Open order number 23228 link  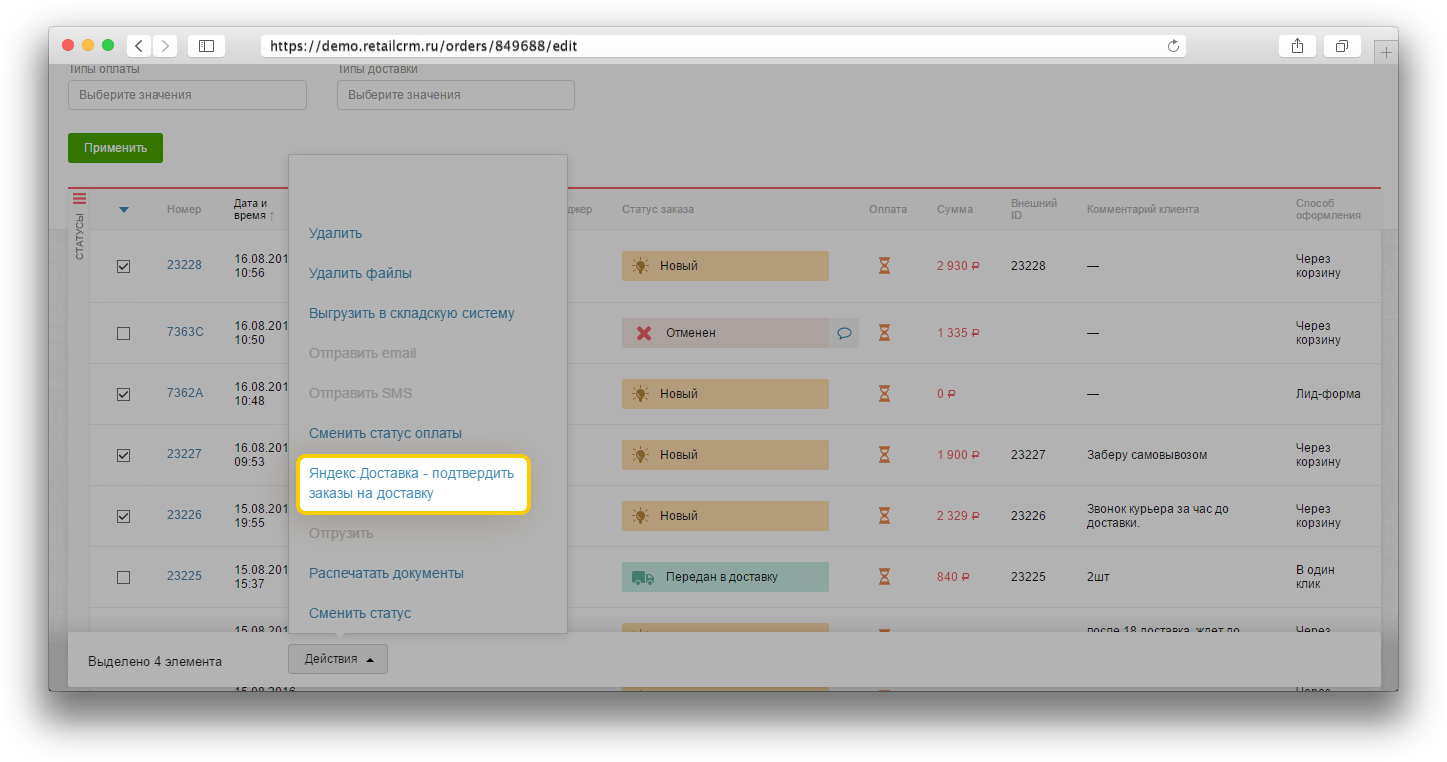coord(184,265)
